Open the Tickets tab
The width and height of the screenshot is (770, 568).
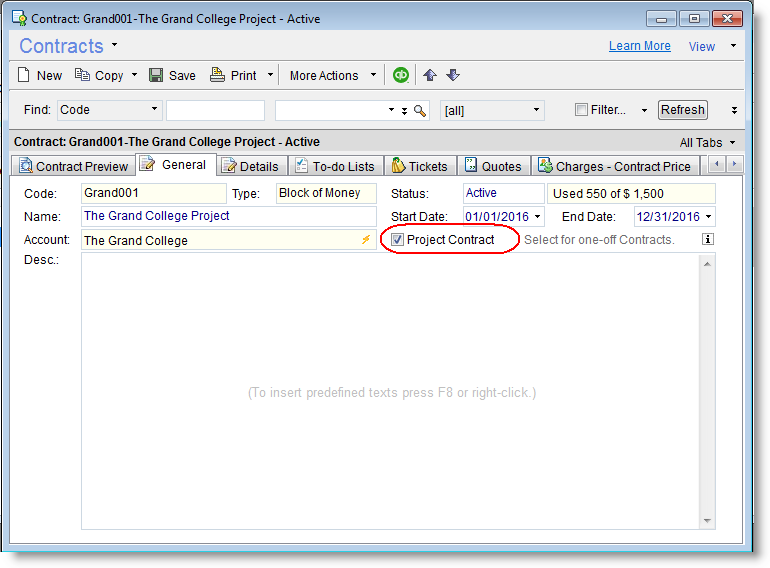(420, 166)
